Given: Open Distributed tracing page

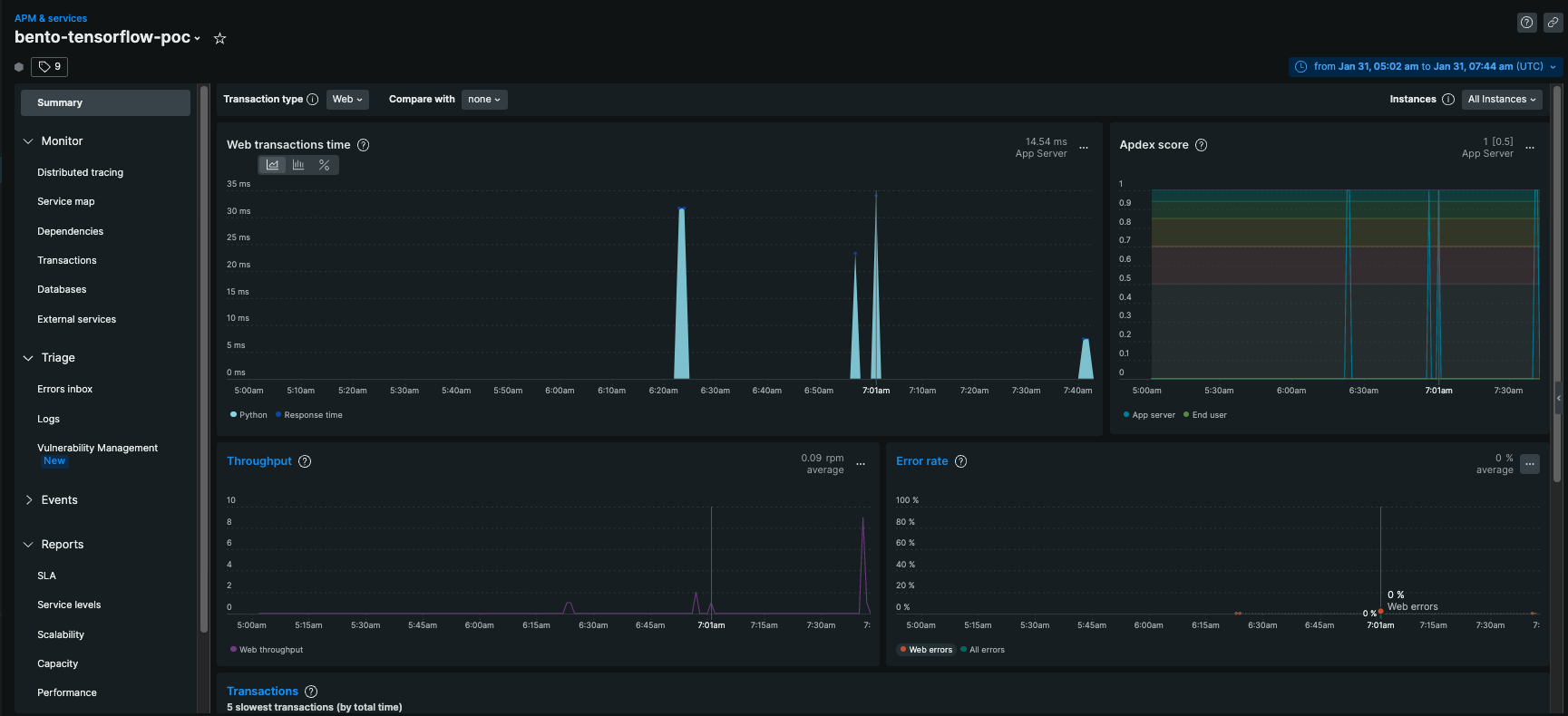Looking at the screenshot, I should pos(80,172).
